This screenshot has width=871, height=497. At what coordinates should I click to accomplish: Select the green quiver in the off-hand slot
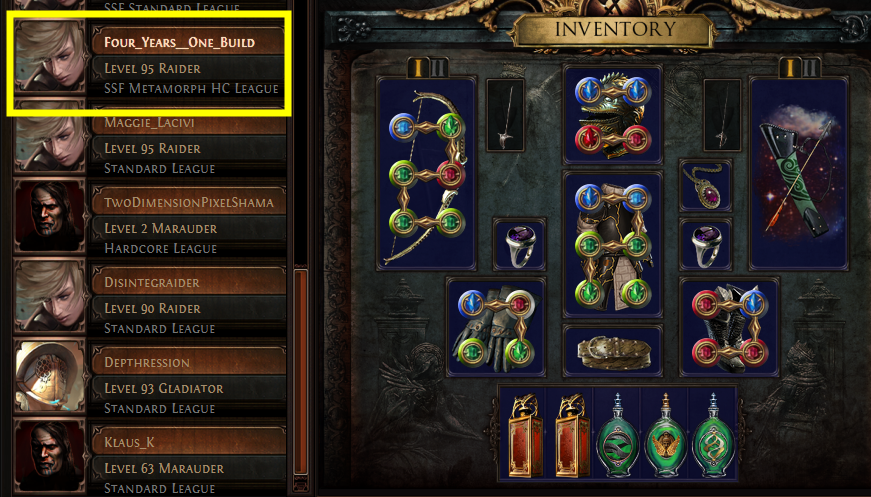pos(799,174)
